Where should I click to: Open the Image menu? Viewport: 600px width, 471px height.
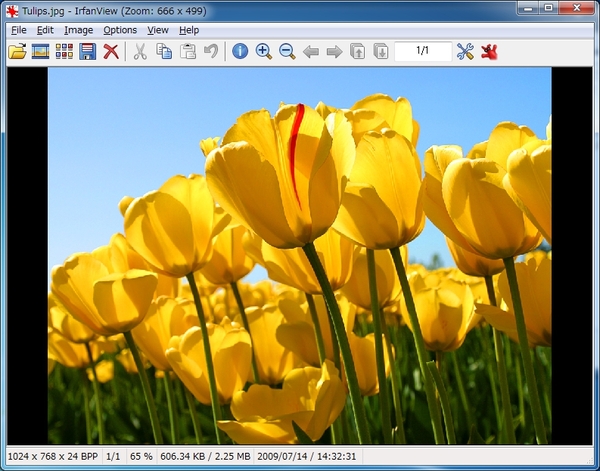(78, 30)
